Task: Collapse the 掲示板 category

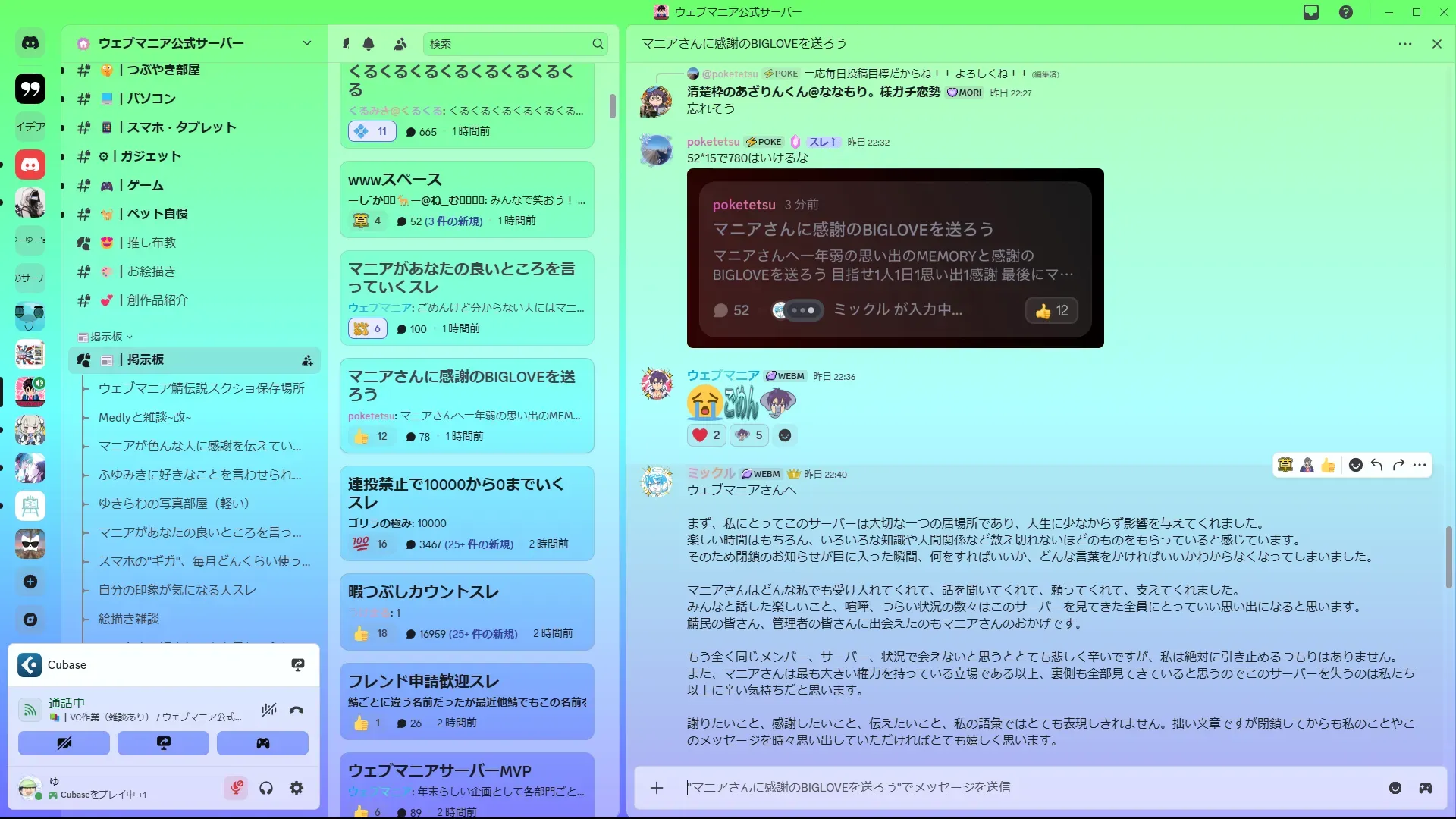Action: click(x=106, y=337)
